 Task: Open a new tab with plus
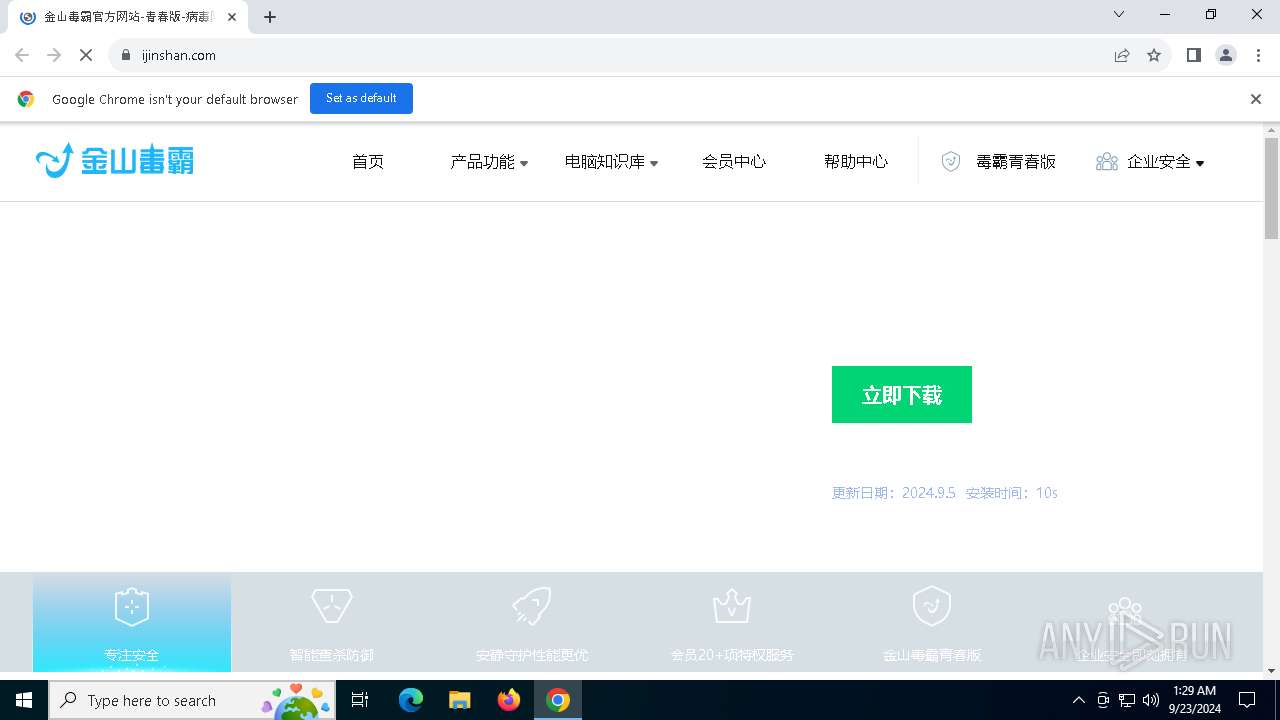(x=270, y=17)
